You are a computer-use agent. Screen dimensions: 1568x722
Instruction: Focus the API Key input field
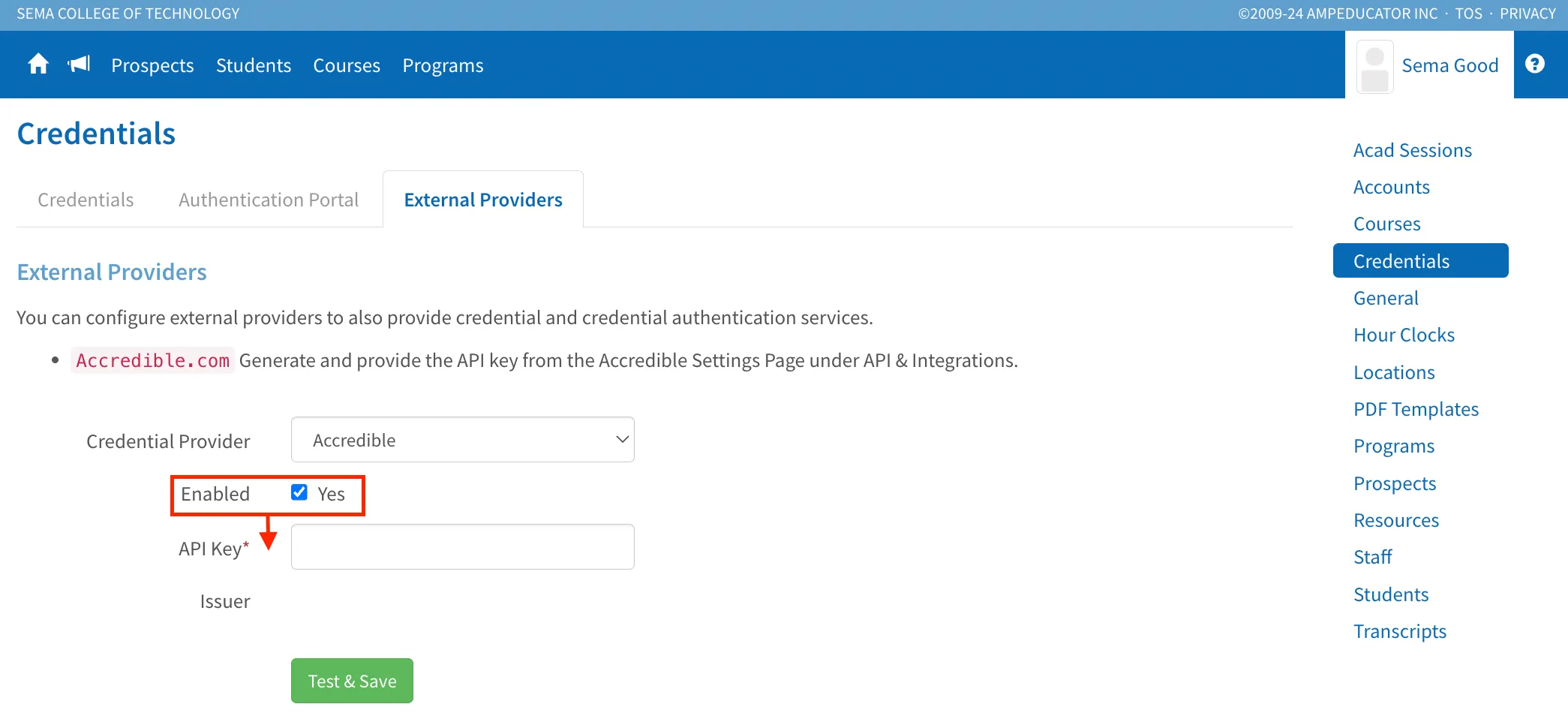pyautogui.click(x=462, y=546)
